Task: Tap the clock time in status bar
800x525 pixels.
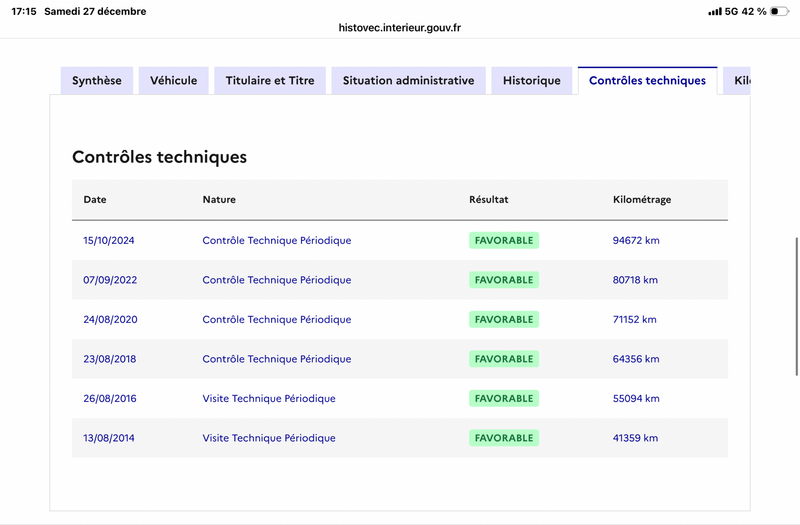Action: tap(26, 11)
